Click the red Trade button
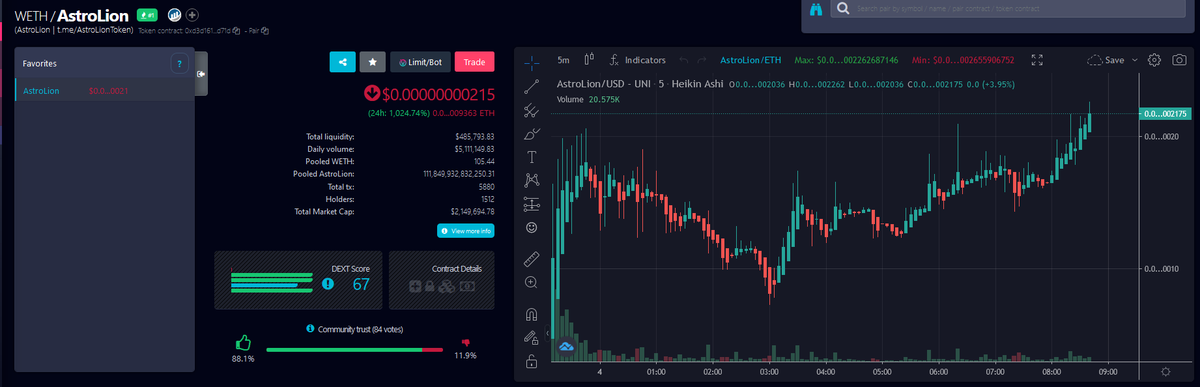Viewport: 1200px width, 387px height. [474, 62]
